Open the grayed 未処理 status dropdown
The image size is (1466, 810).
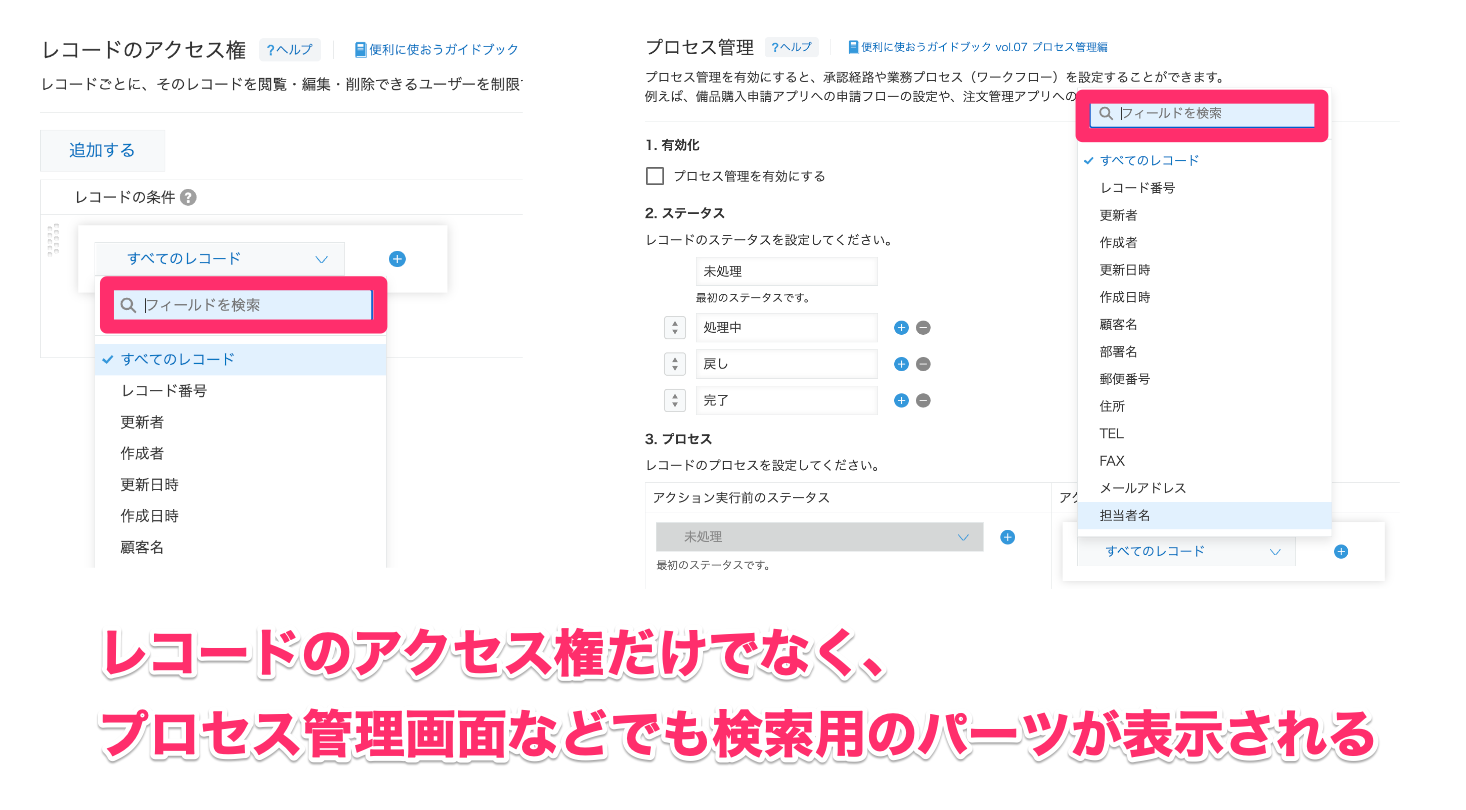point(820,537)
